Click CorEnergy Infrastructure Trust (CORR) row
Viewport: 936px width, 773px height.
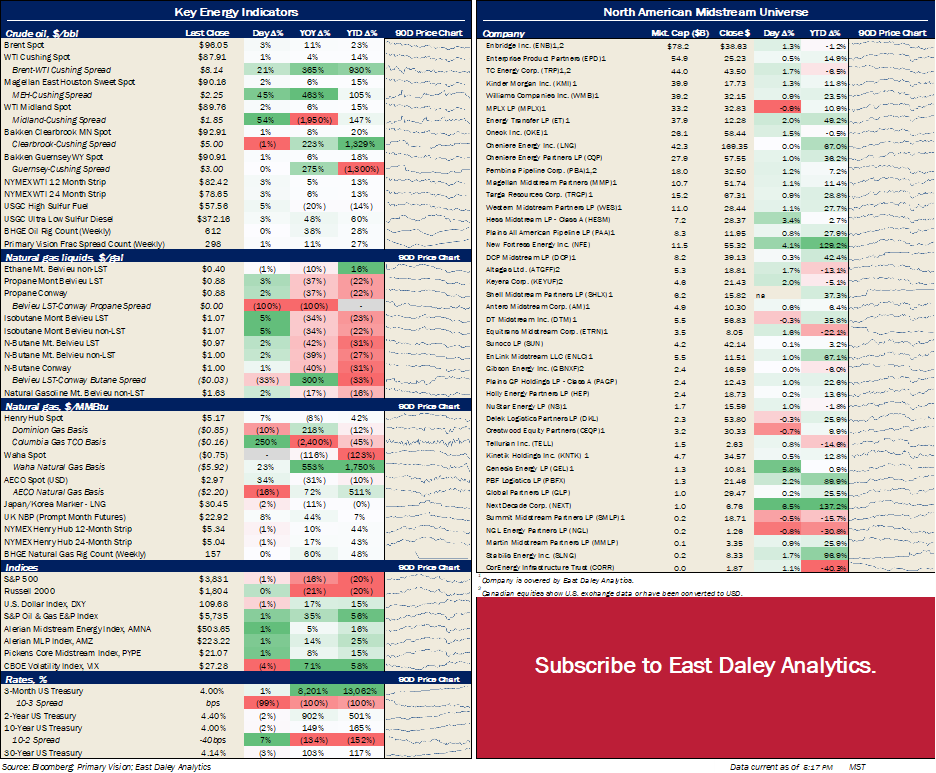click(x=663, y=568)
